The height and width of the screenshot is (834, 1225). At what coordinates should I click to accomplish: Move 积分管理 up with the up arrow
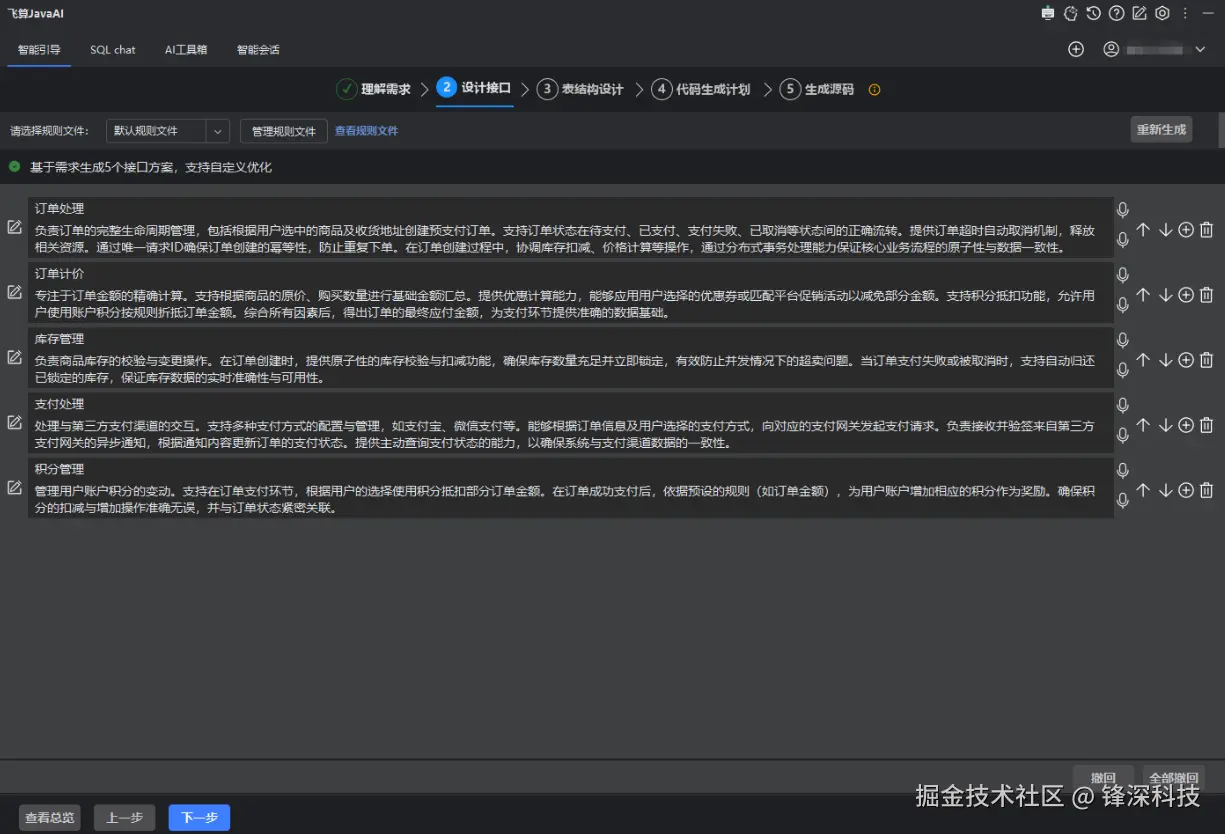pos(1144,490)
